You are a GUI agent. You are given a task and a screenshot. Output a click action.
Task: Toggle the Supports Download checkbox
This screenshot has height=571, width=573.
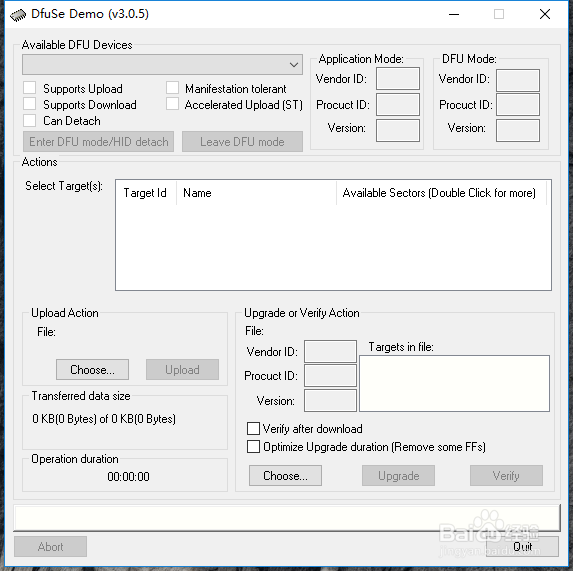click(30, 104)
